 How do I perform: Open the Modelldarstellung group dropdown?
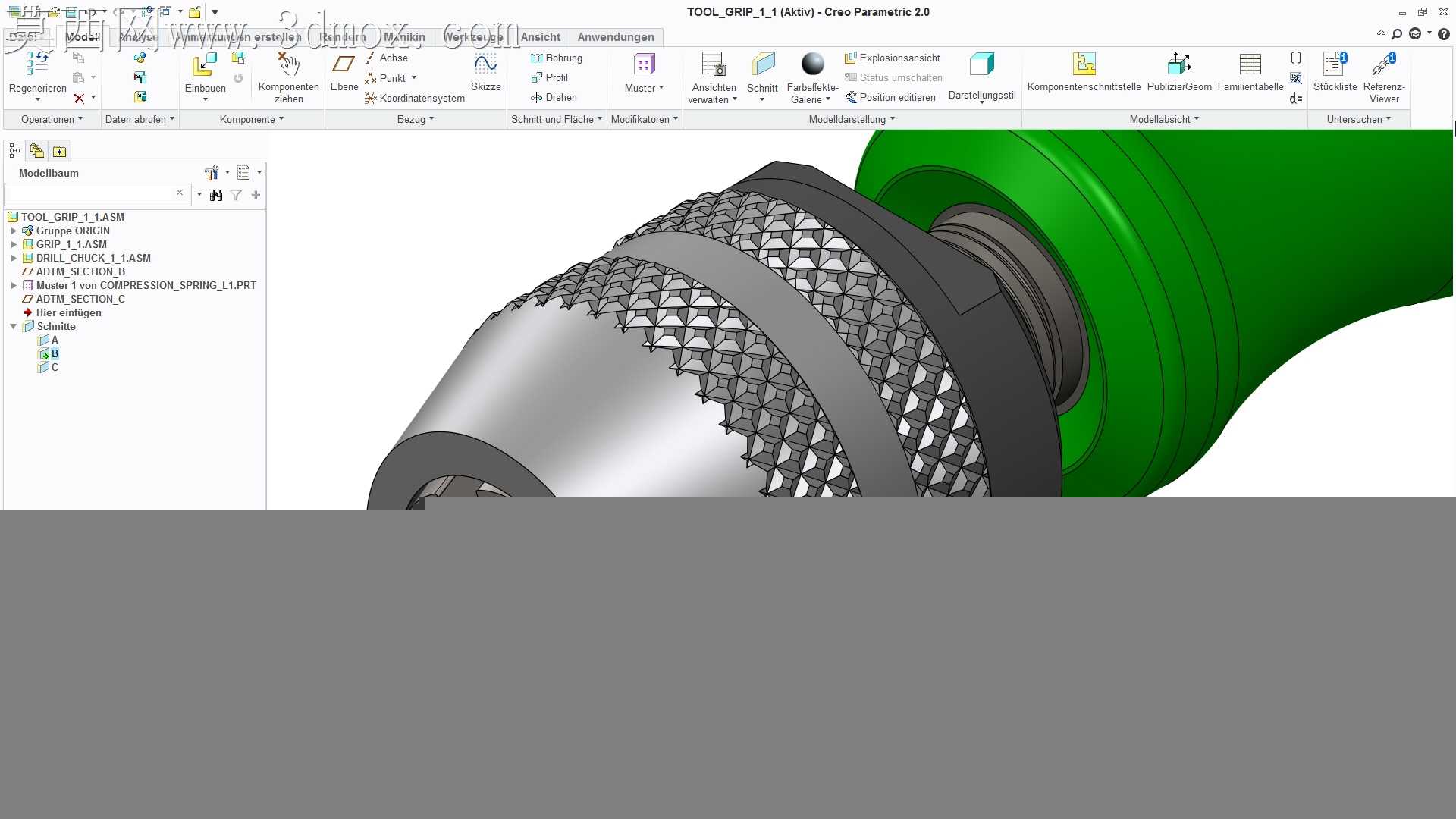click(x=852, y=119)
